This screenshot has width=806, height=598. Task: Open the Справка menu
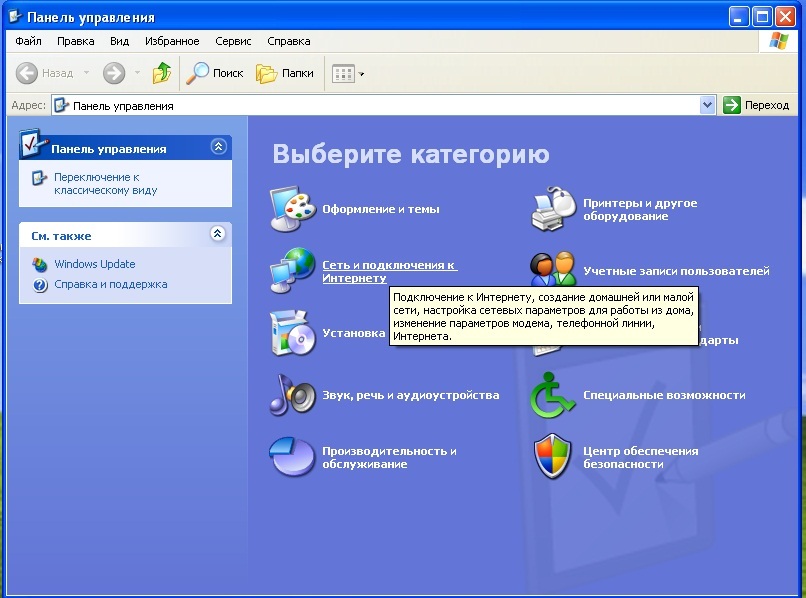289,41
